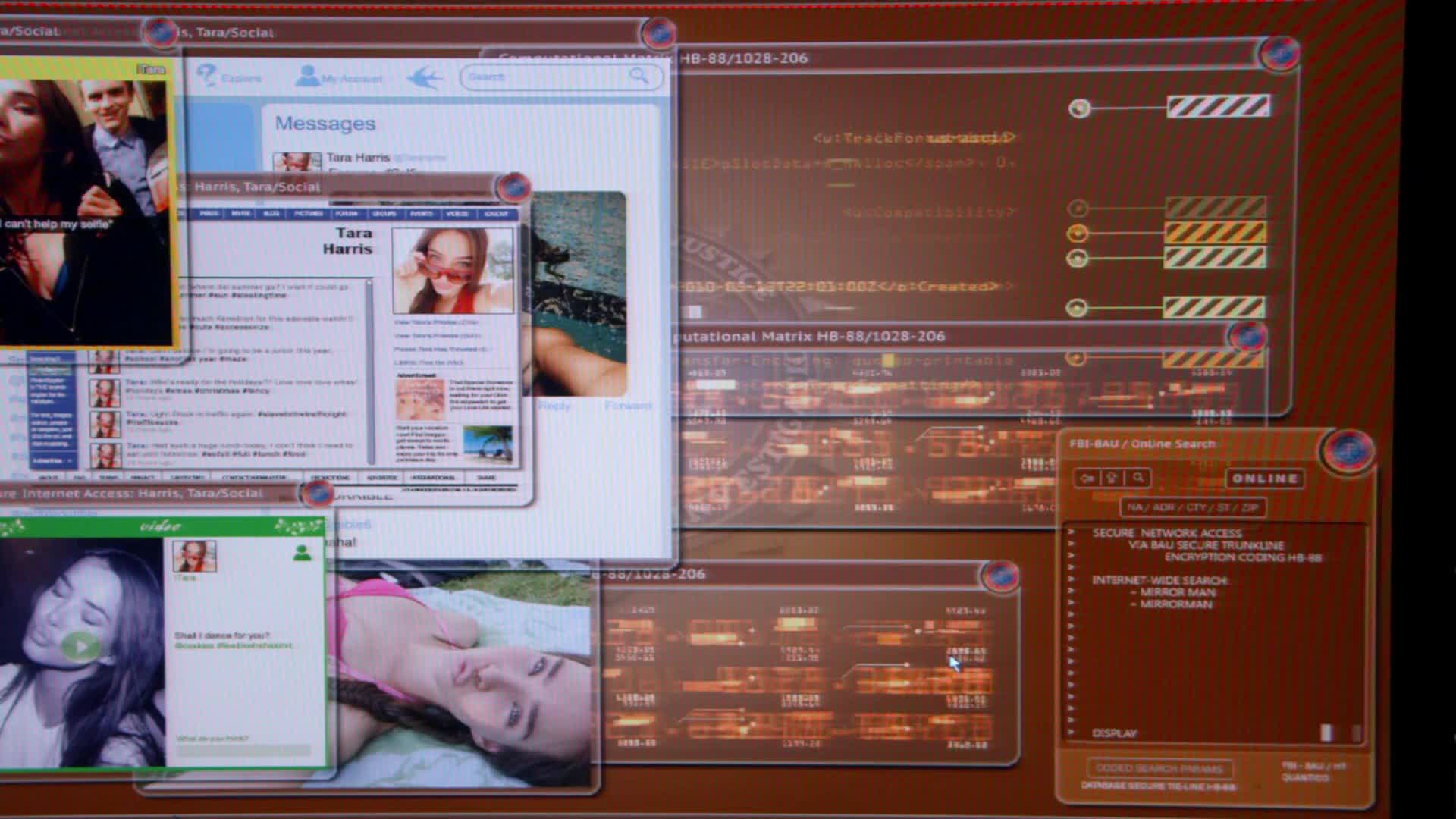Click the ONLINE status button
Image resolution: width=1456 pixels, height=819 pixels.
coord(1264,479)
